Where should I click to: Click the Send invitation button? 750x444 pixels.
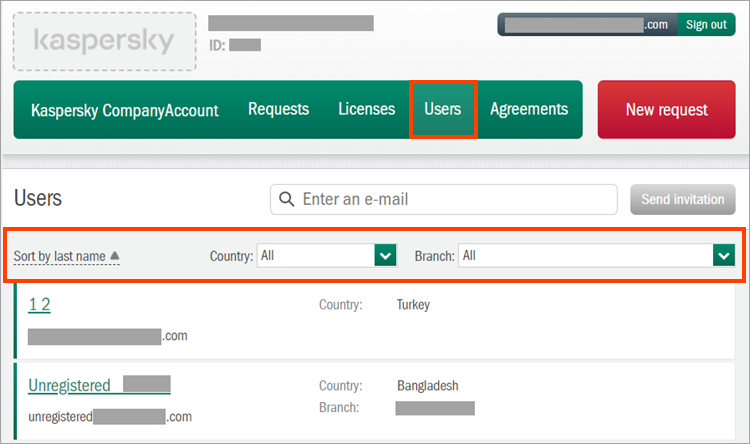click(683, 199)
